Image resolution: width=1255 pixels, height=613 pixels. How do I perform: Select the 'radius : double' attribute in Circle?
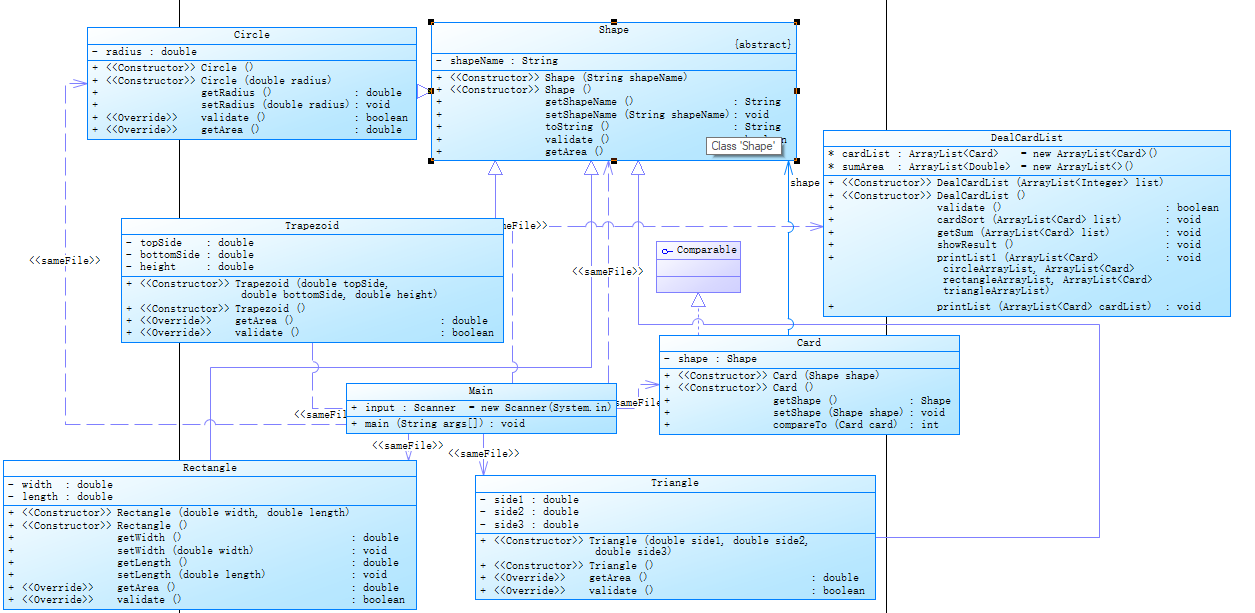point(144,52)
